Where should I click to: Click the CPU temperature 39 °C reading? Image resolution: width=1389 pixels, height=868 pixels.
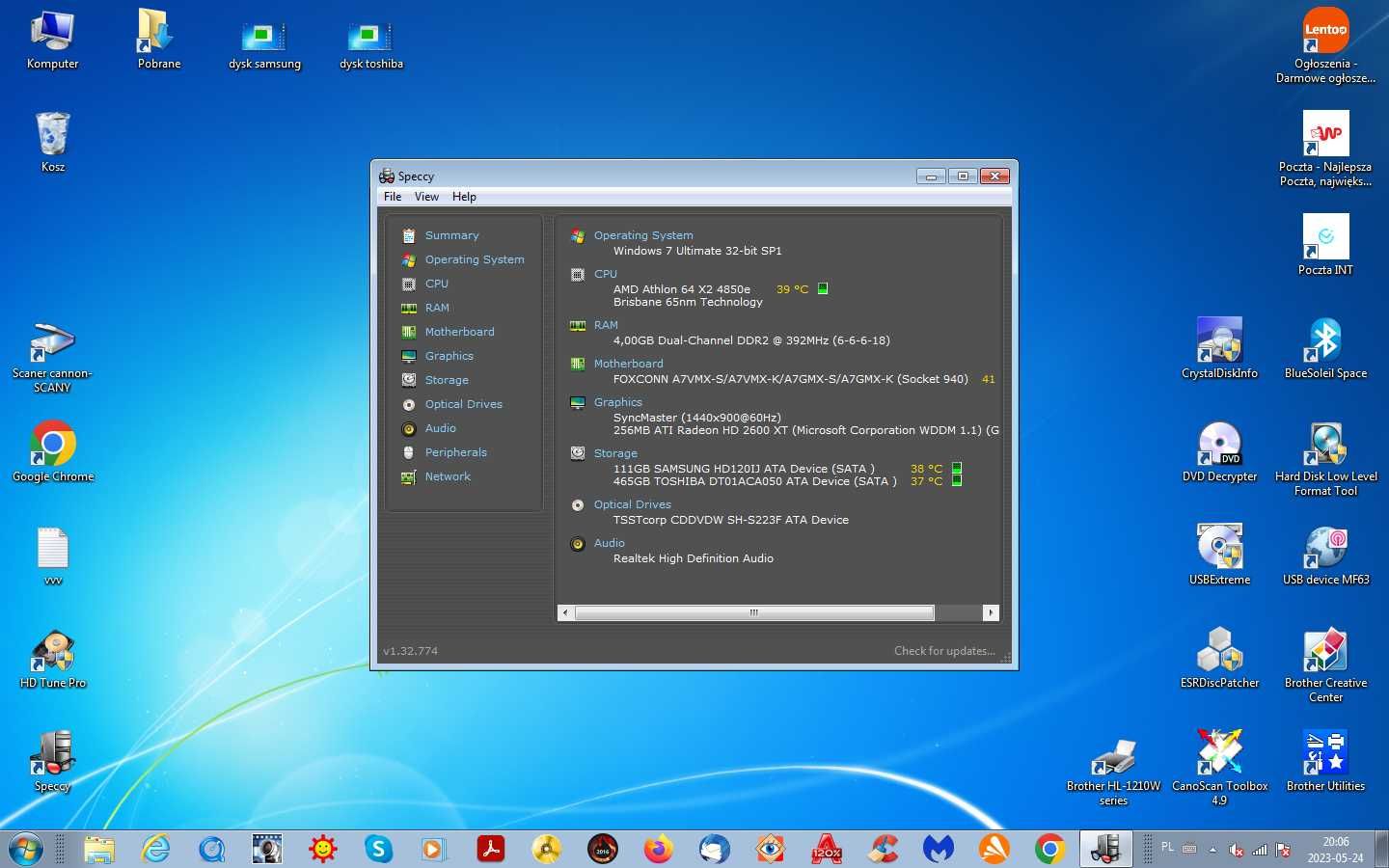[x=792, y=289]
